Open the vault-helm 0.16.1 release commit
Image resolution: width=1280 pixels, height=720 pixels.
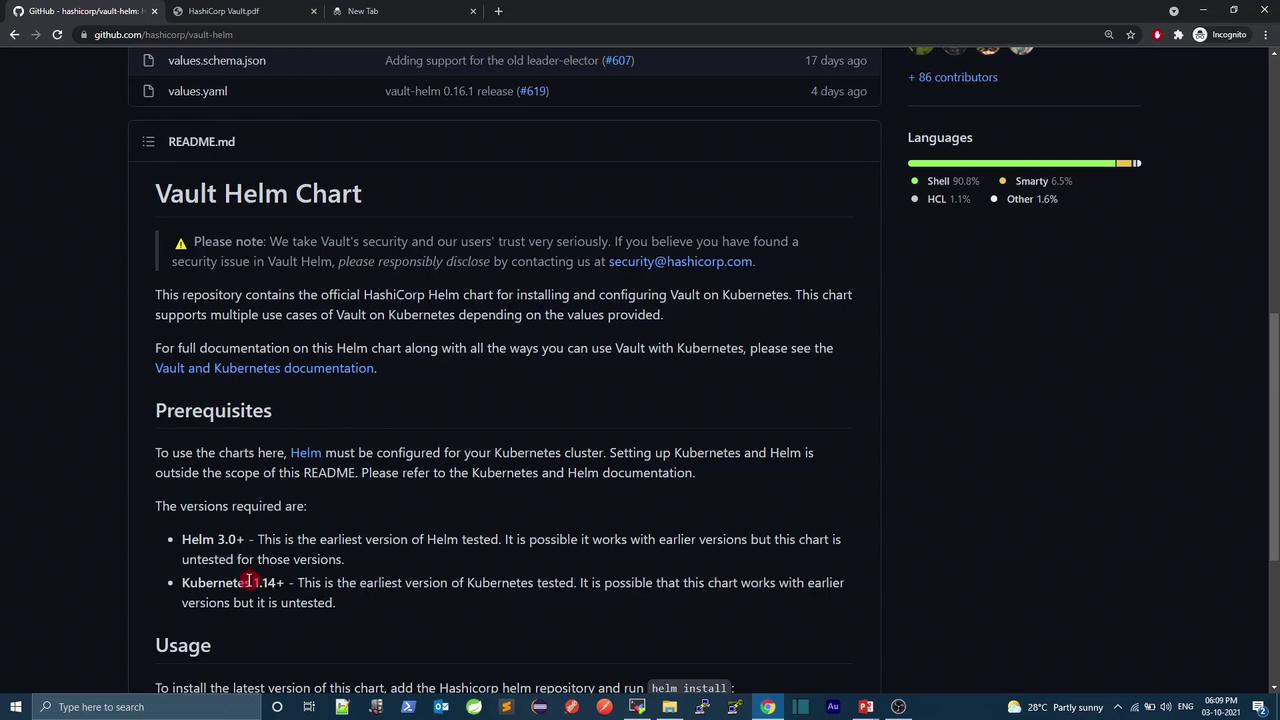pyautogui.click(x=449, y=91)
